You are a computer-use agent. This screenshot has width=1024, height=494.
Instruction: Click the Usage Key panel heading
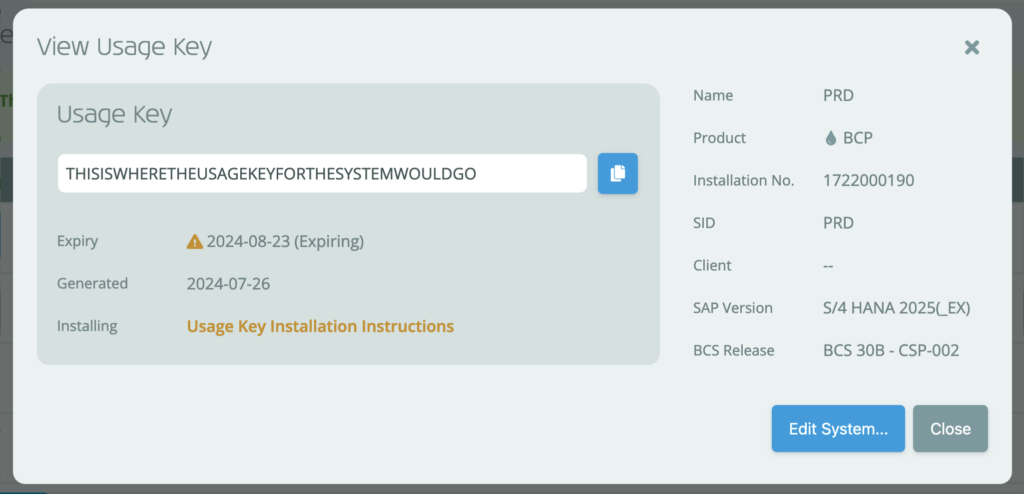pos(114,115)
